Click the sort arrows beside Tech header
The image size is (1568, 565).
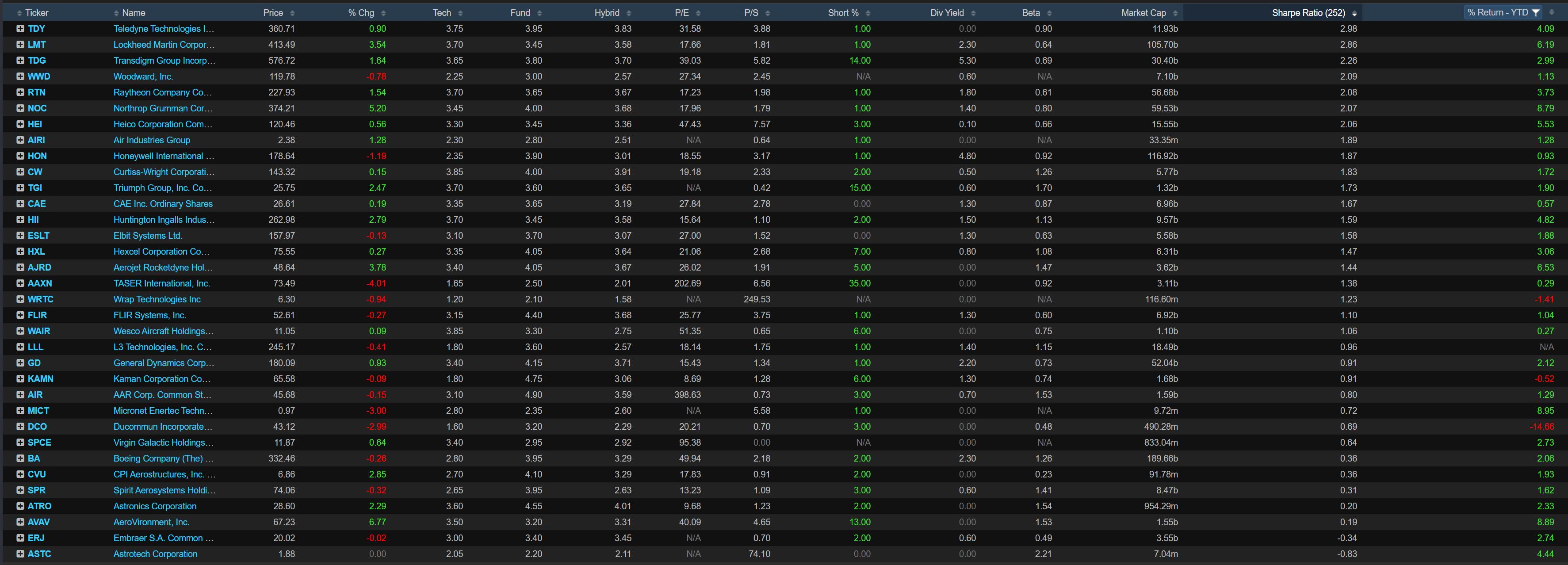click(x=460, y=13)
